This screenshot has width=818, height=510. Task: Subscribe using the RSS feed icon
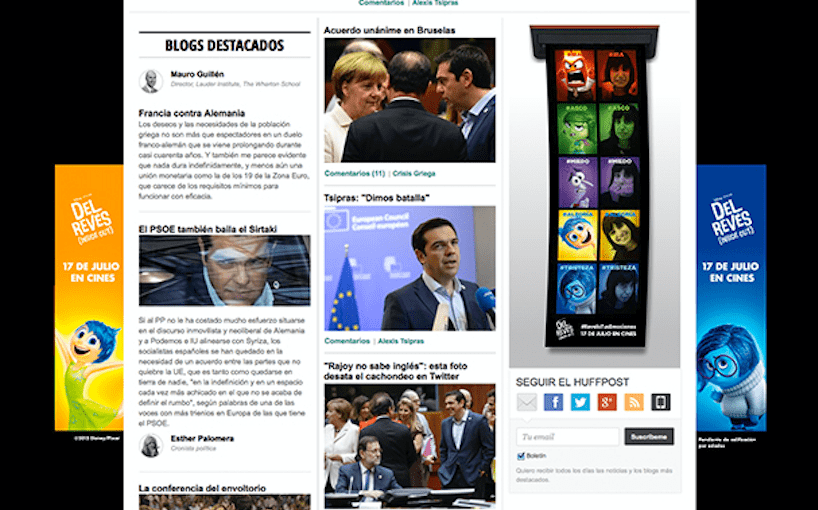pos(634,402)
